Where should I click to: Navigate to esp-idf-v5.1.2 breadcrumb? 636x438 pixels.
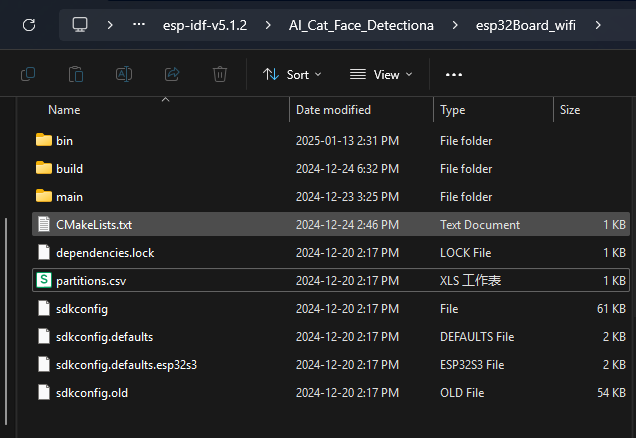pos(204,26)
